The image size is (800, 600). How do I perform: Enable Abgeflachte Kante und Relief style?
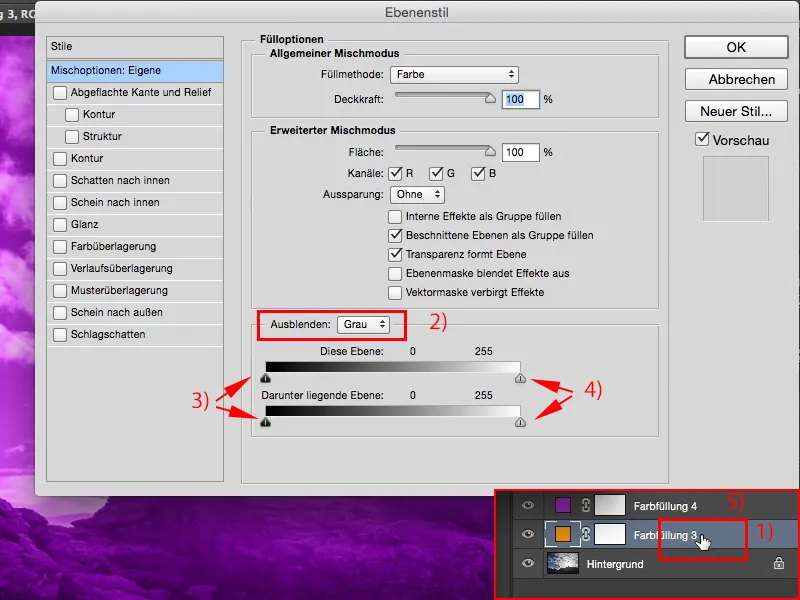60,92
